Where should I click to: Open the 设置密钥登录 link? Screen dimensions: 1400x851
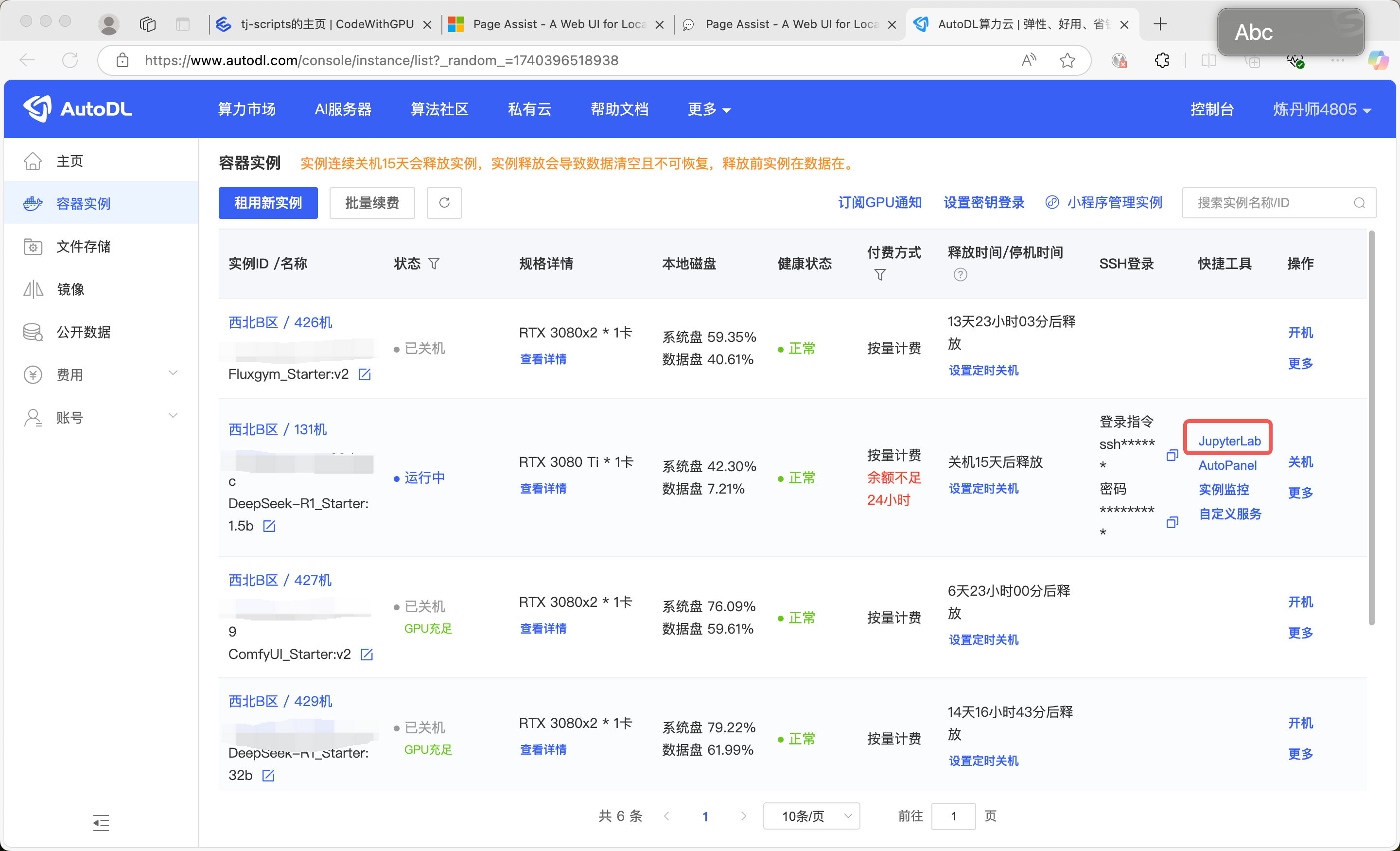click(x=983, y=203)
